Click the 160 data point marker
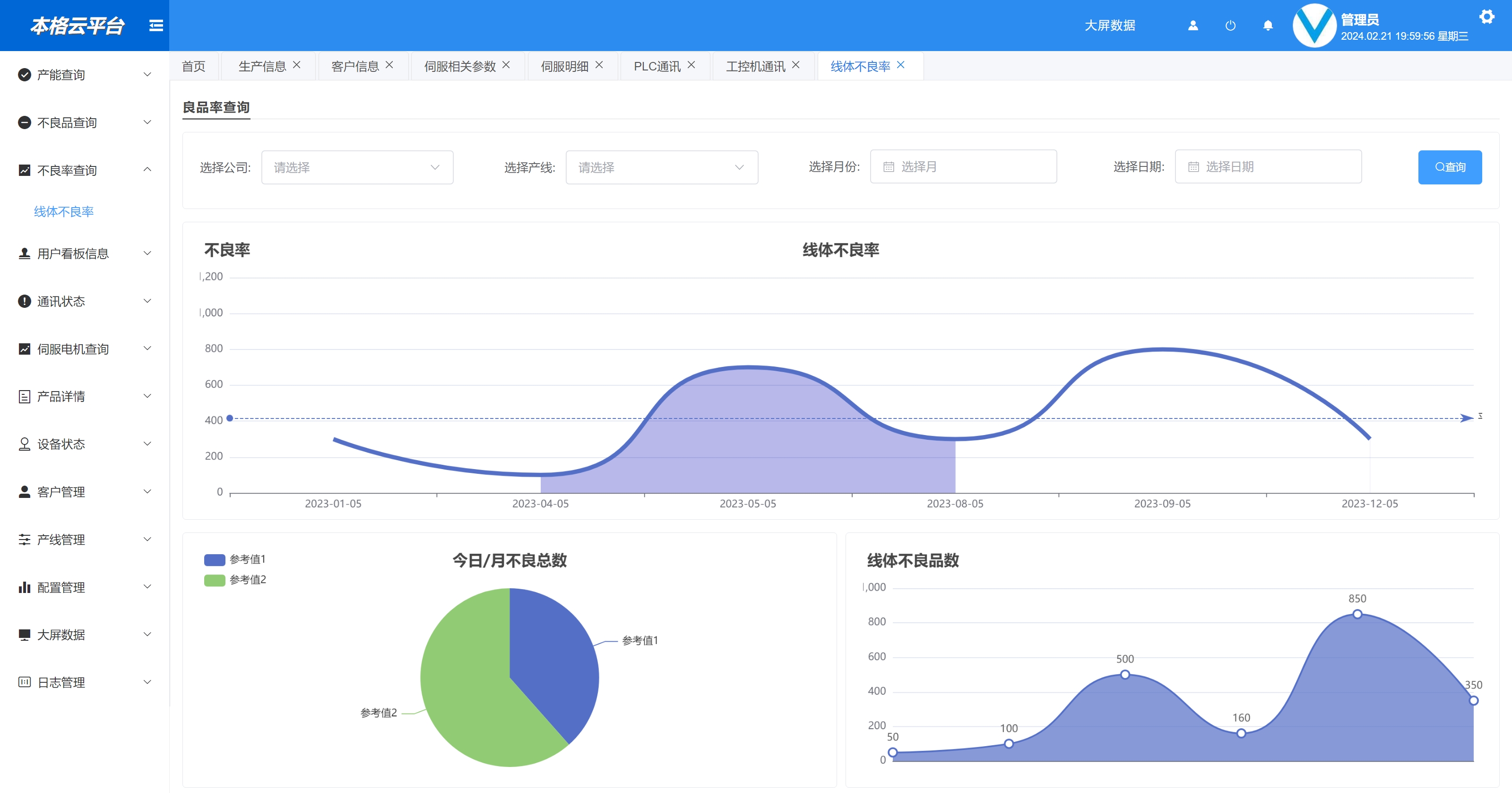The image size is (1512, 793). (1241, 733)
